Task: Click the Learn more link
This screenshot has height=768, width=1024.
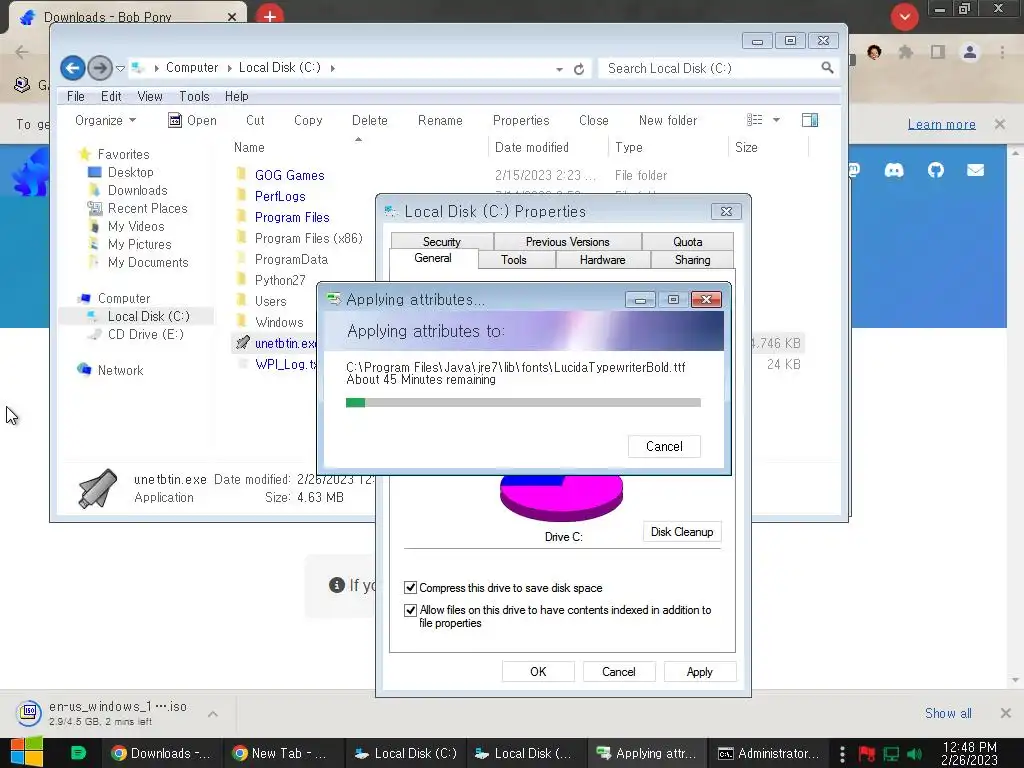Action: click(x=941, y=124)
